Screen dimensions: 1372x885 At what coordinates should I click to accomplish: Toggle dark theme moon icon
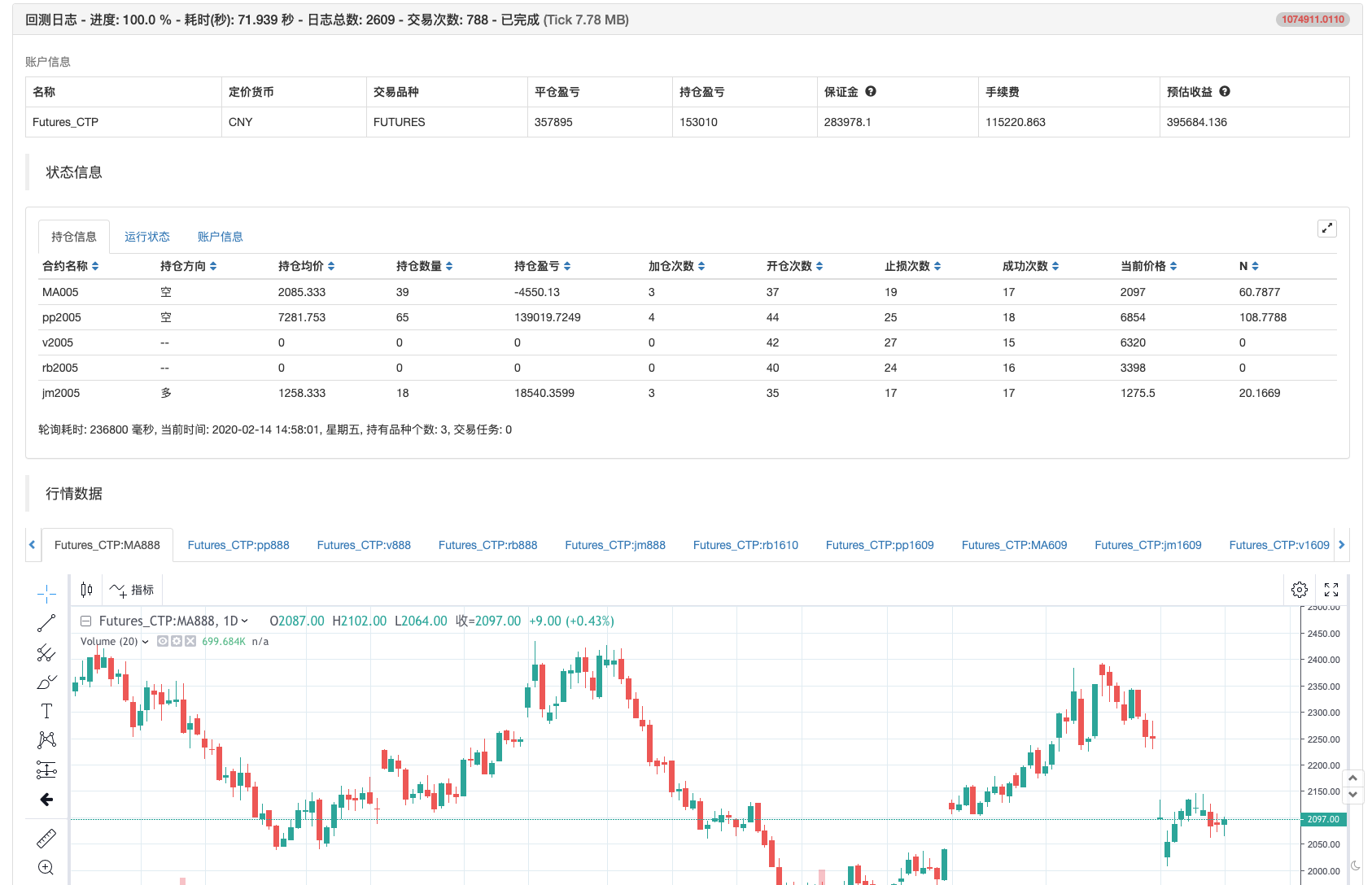click(x=1356, y=865)
